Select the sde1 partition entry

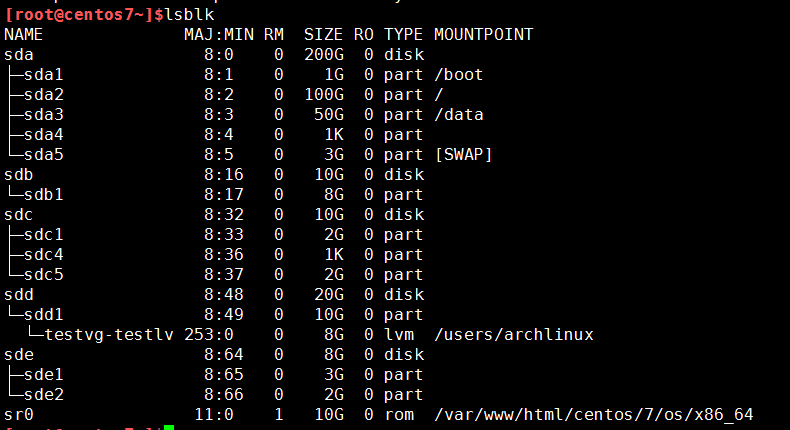pyautogui.click(x=43, y=375)
